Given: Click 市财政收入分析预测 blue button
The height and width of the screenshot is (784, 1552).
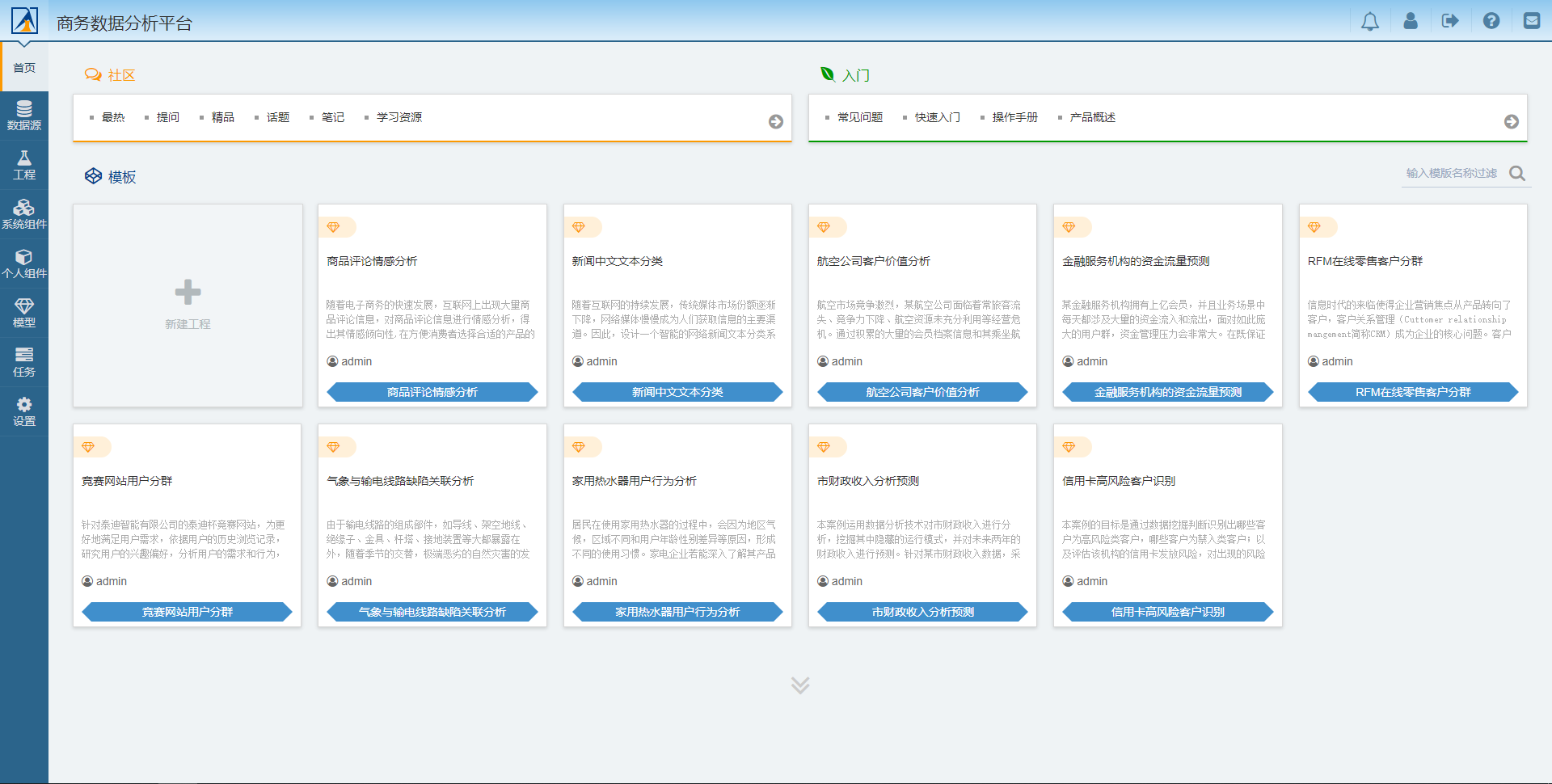Looking at the screenshot, I should [x=922, y=612].
